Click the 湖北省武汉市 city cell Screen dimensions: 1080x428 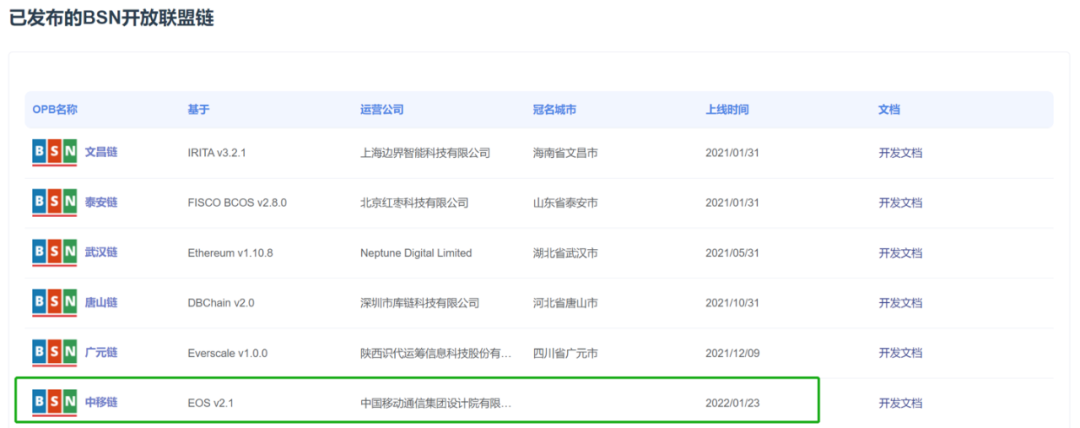coord(565,253)
